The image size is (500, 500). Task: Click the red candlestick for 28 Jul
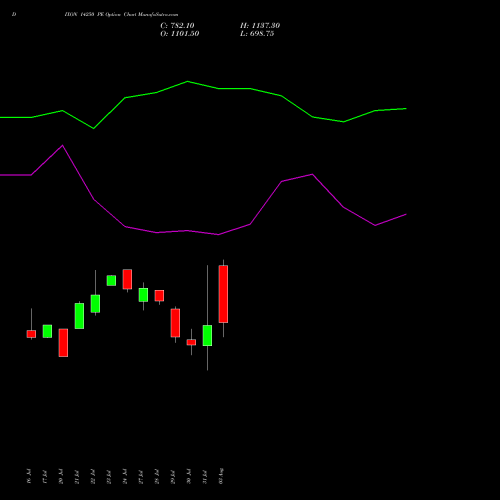tap(159, 296)
